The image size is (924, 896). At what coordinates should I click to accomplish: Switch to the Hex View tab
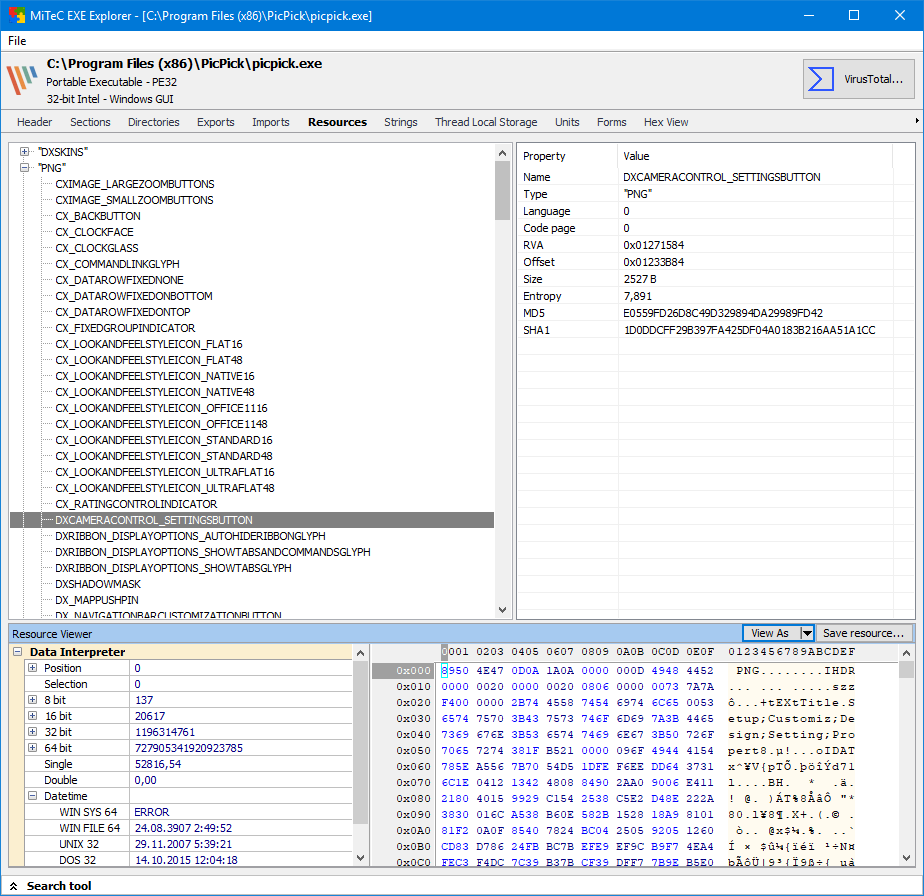tap(666, 122)
